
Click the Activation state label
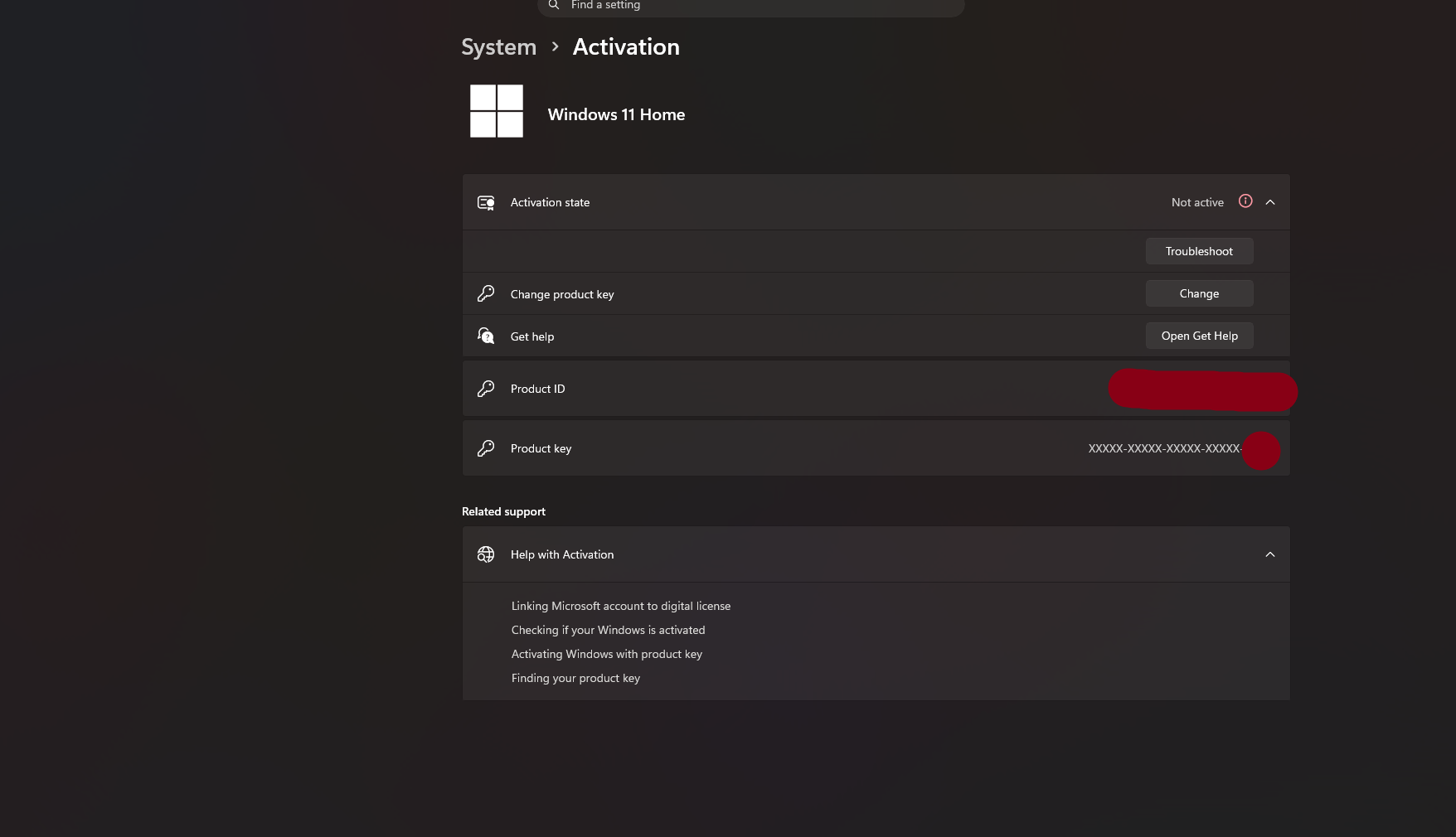pos(550,202)
